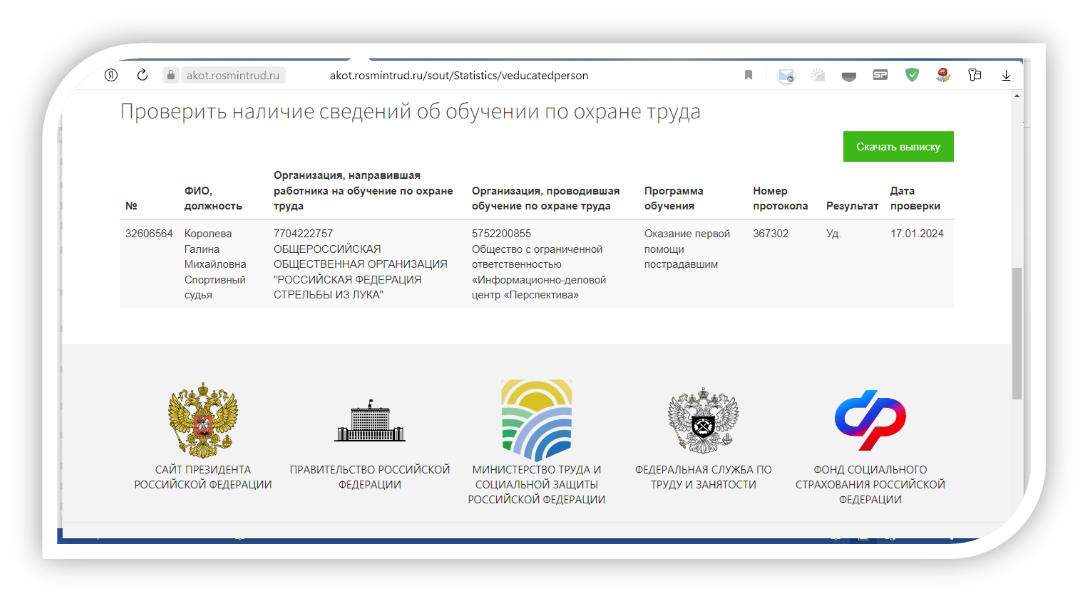This screenshot has height=601, width=1088.
Task: Click the Фонд социального страхования logo
Action: 871,420
